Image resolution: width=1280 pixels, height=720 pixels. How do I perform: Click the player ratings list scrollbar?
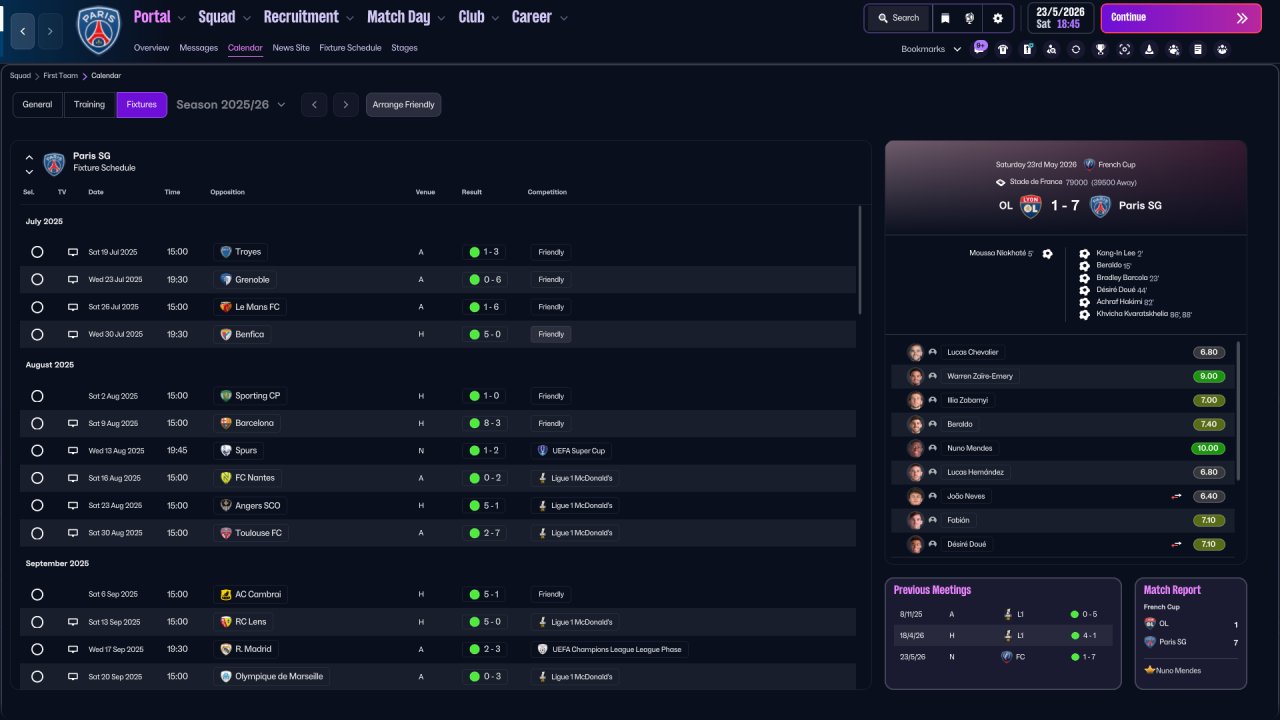click(1238, 410)
